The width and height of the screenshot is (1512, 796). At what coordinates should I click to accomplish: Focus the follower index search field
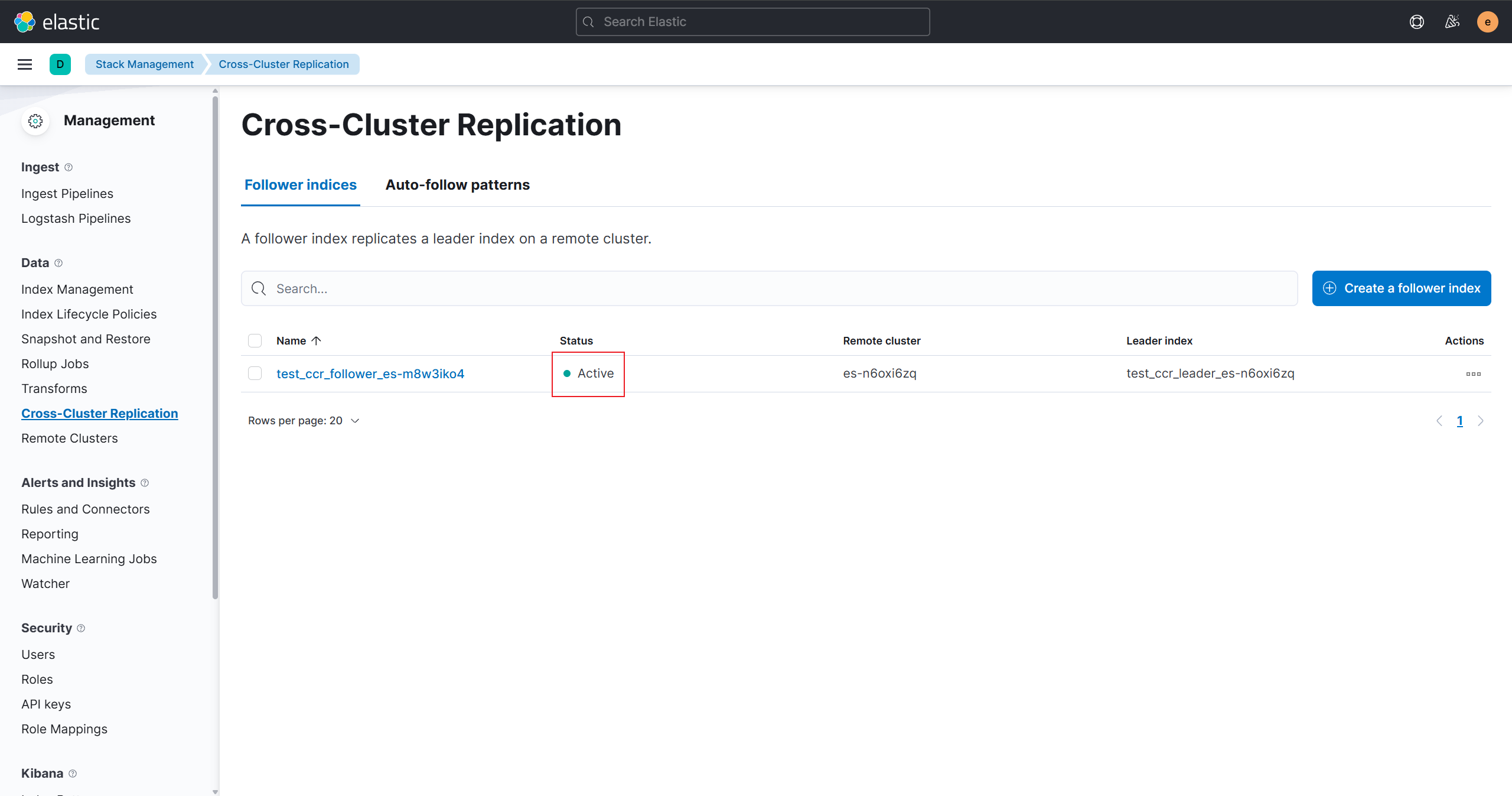pyautogui.click(x=769, y=288)
